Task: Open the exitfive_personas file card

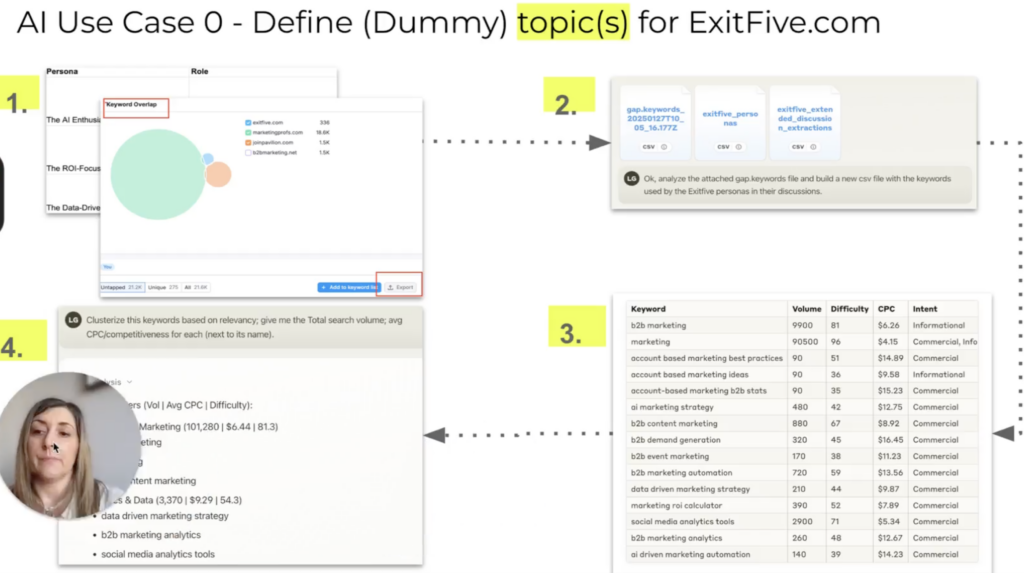Action: coord(730,123)
